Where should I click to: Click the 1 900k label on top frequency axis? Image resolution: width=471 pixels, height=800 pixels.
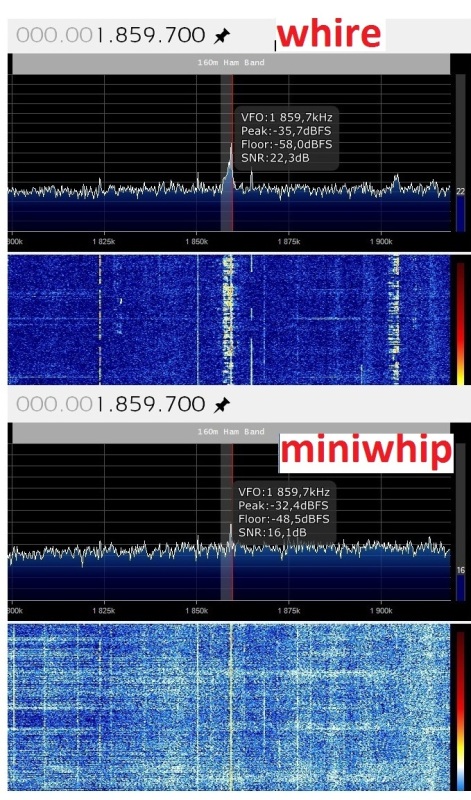click(381, 241)
